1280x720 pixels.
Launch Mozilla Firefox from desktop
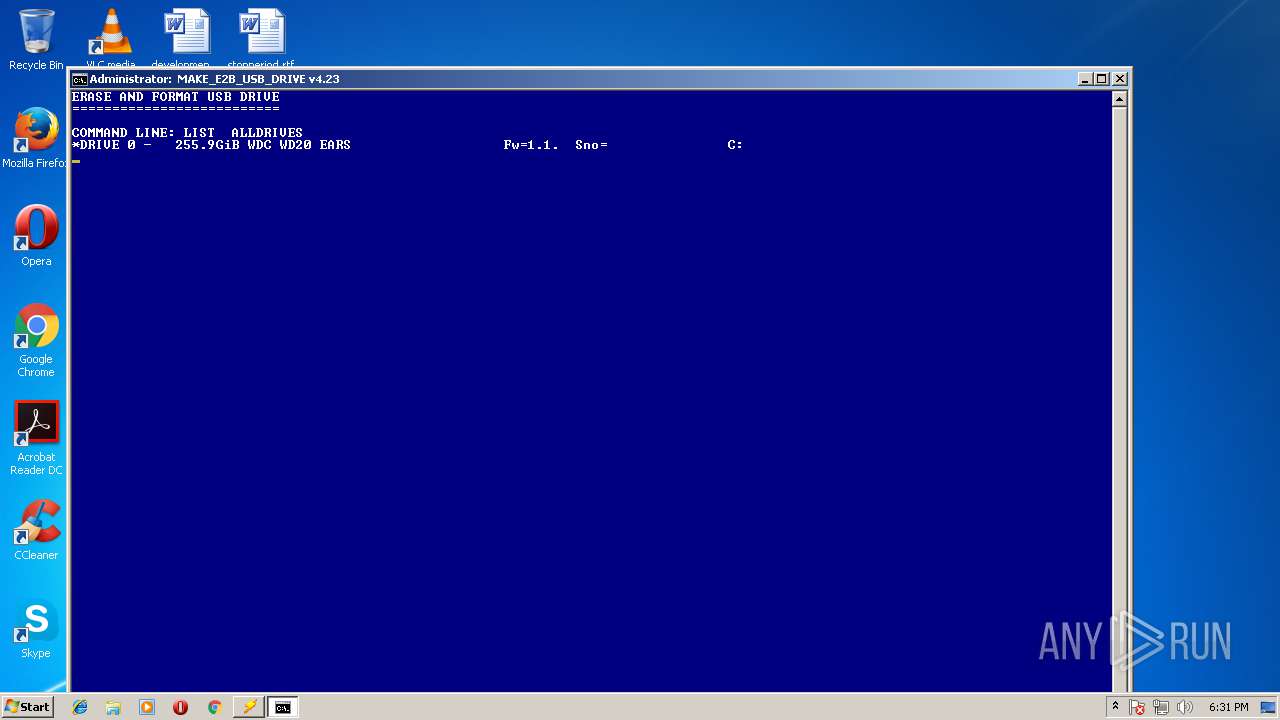36,138
